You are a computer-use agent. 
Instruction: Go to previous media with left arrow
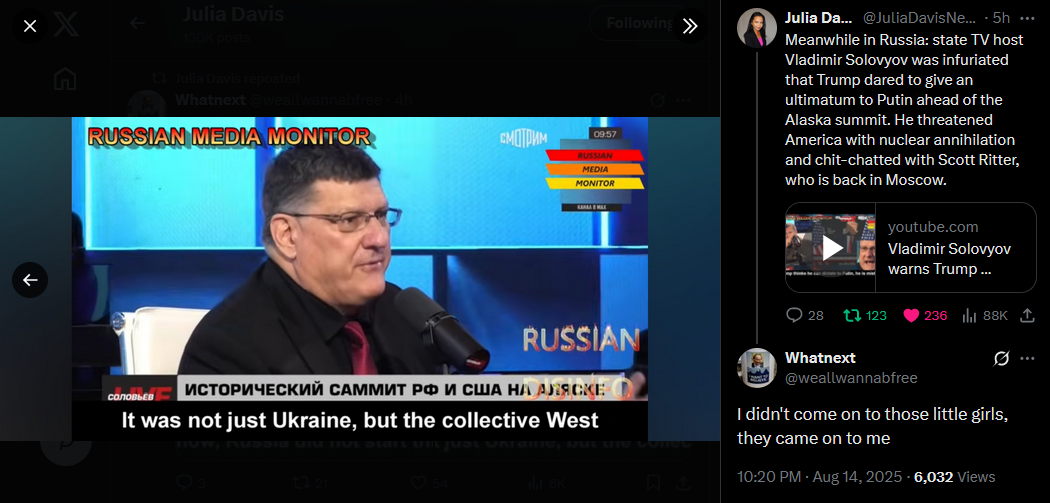point(30,280)
